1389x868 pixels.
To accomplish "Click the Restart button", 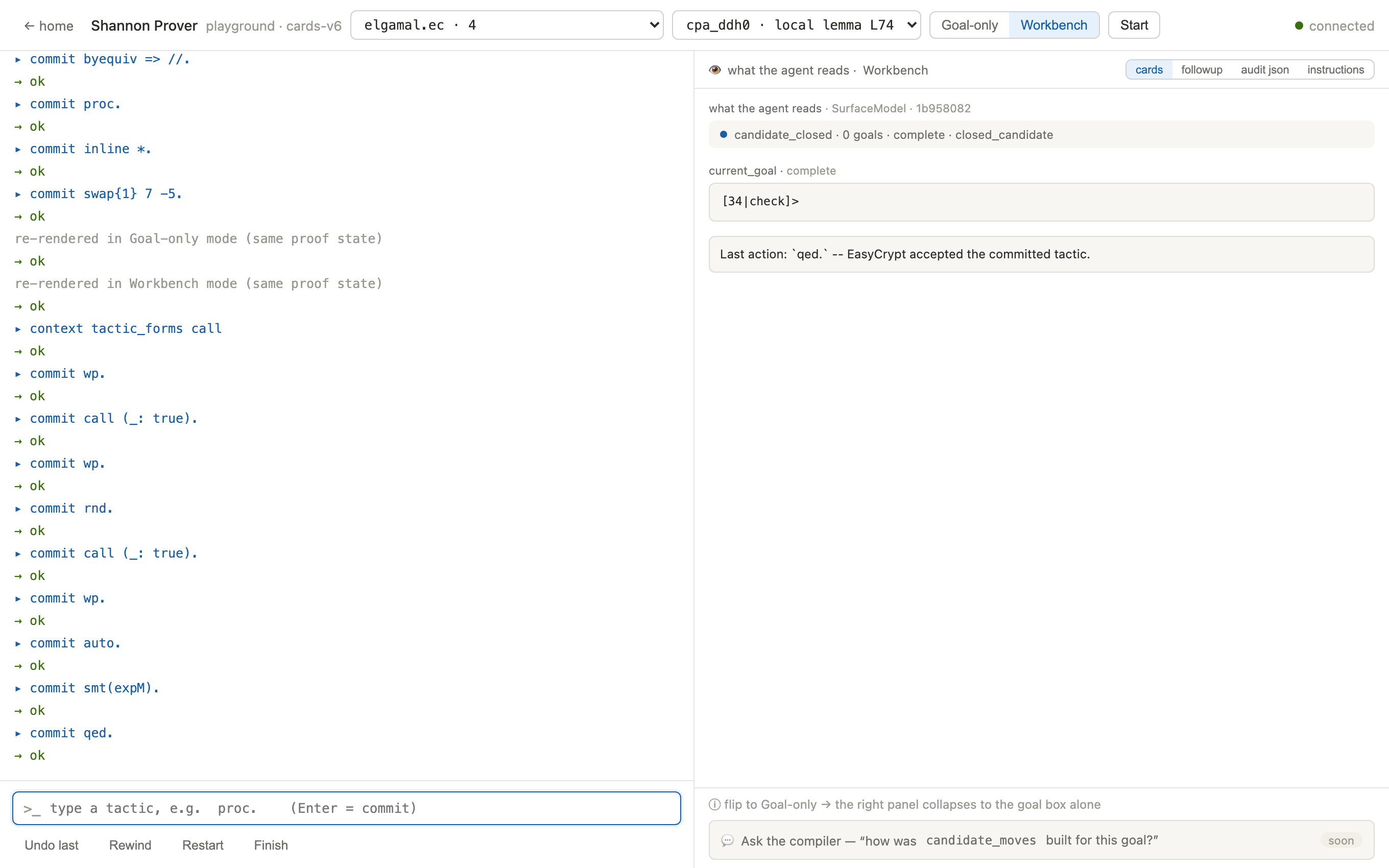I will coord(203,845).
